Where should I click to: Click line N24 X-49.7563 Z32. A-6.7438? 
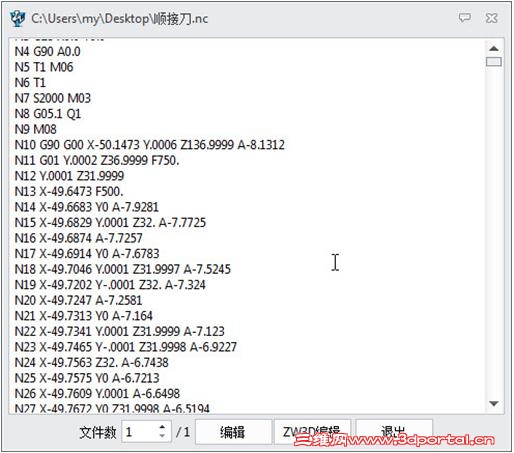92,363
